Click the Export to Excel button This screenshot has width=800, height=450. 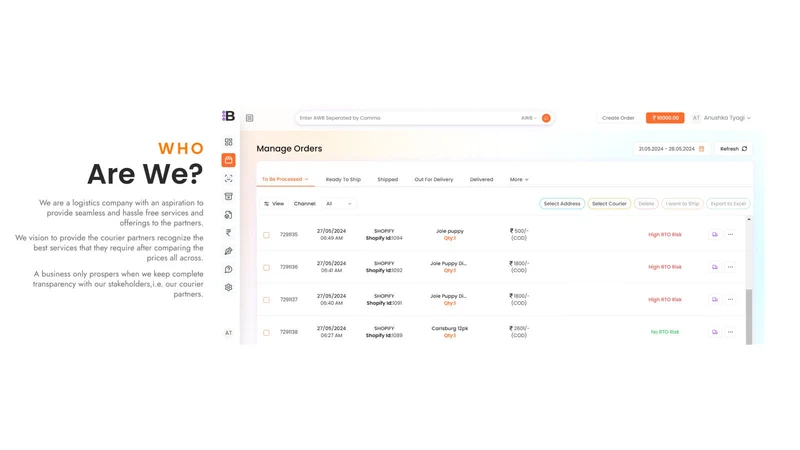pos(728,204)
